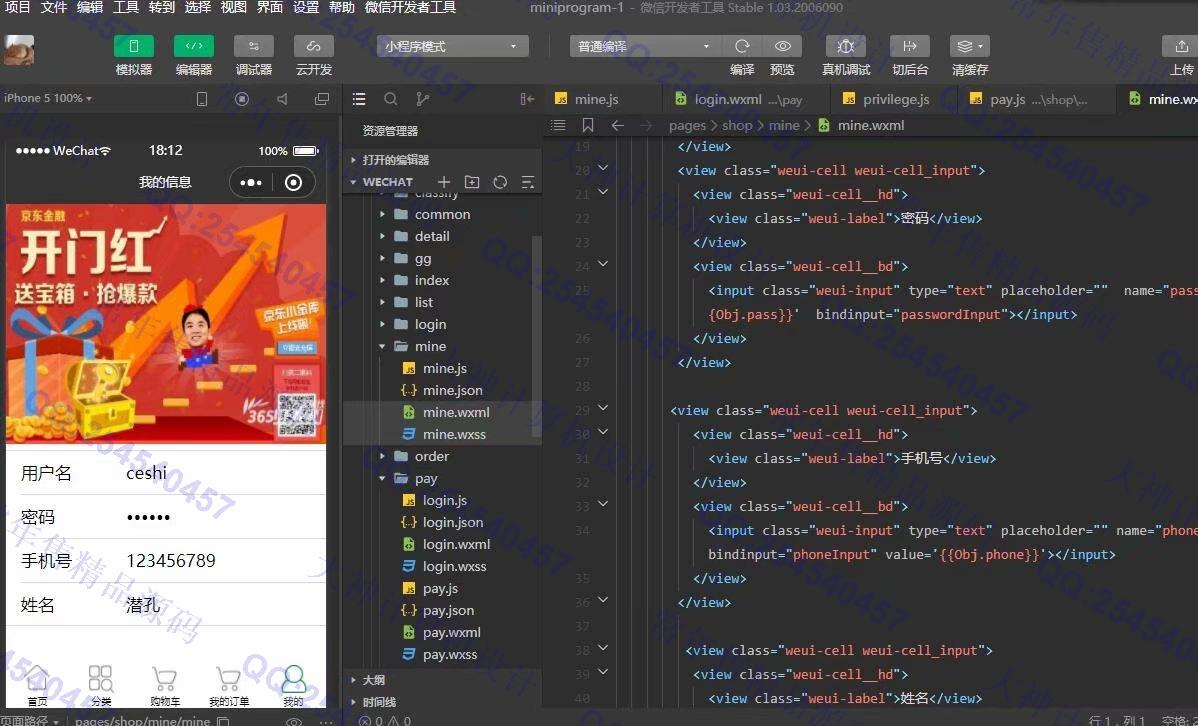This screenshot has width=1198, height=726.
Task: Click the switch to background icon
Action: pyautogui.click(x=910, y=47)
